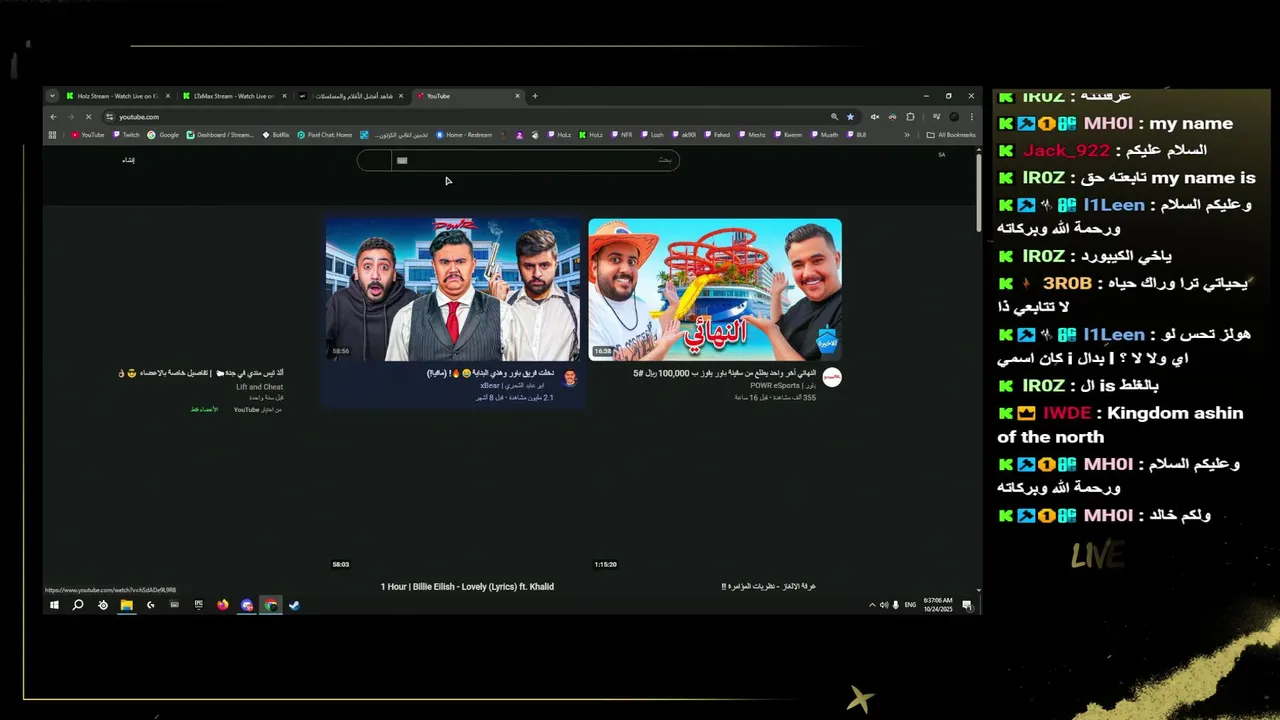Open Steam from the taskbar
The width and height of the screenshot is (1280, 720).
point(294,605)
